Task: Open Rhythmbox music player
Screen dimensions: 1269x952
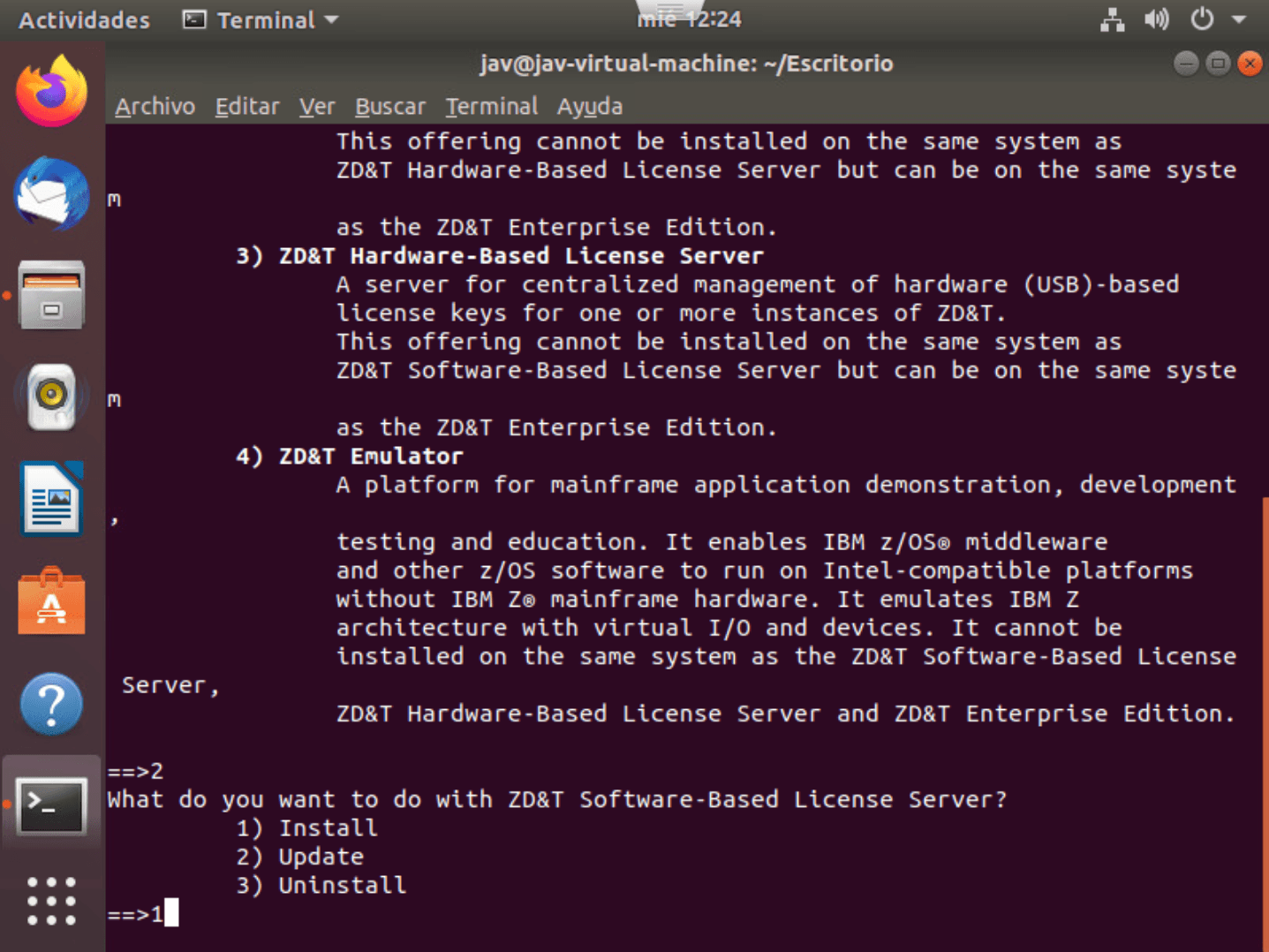Action: (x=51, y=397)
